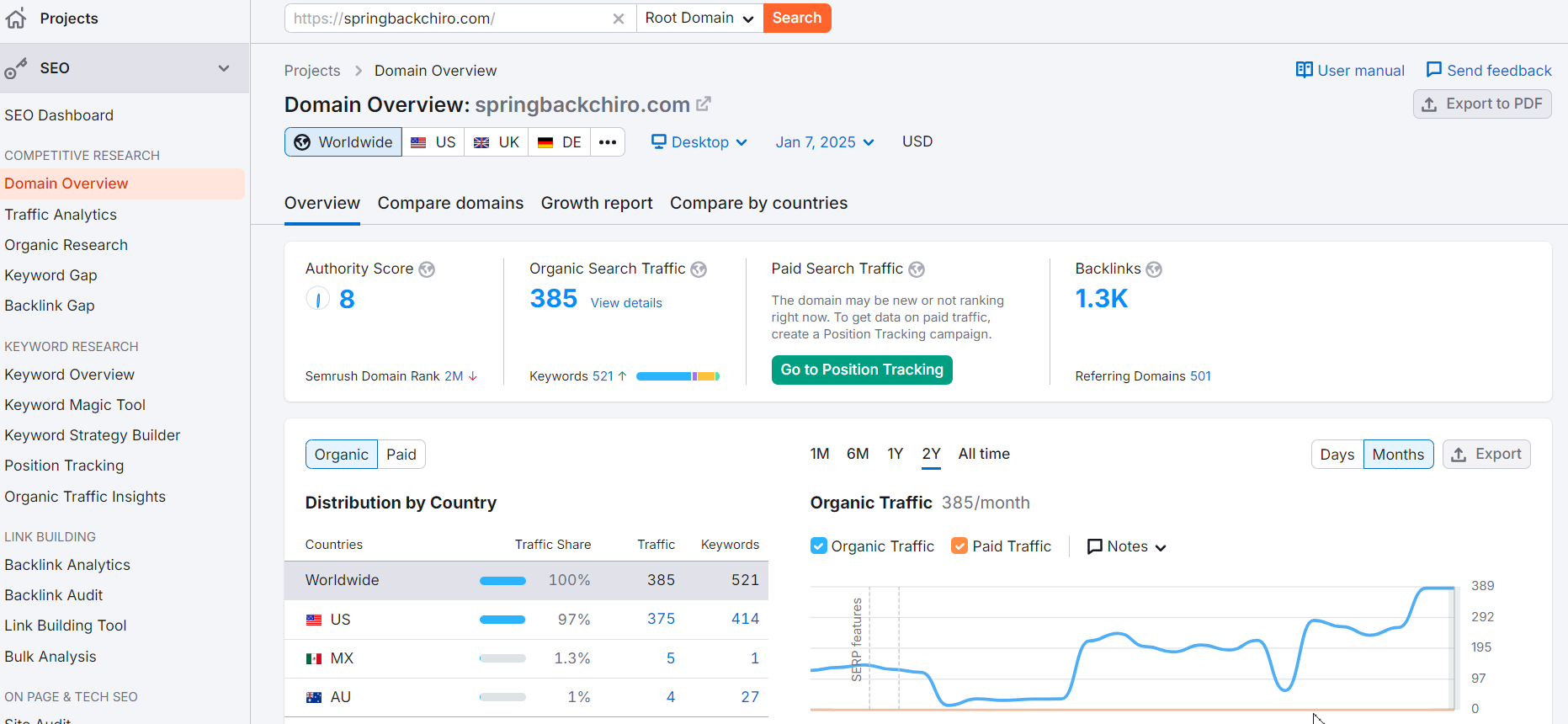Uncheck the Paid Traffic checkbox

tap(959, 546)
